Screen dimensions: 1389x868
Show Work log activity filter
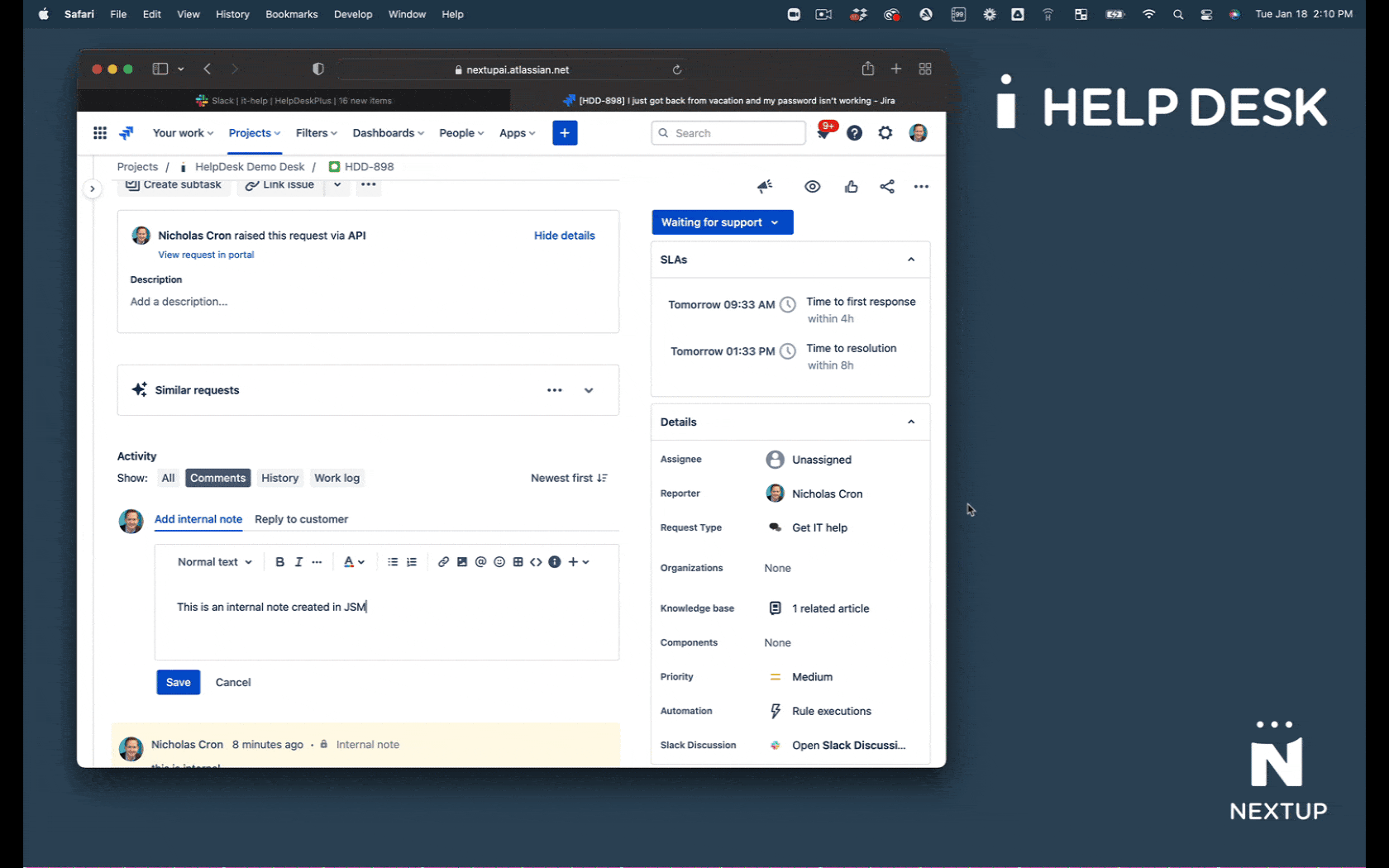click(x=337, y=478)
